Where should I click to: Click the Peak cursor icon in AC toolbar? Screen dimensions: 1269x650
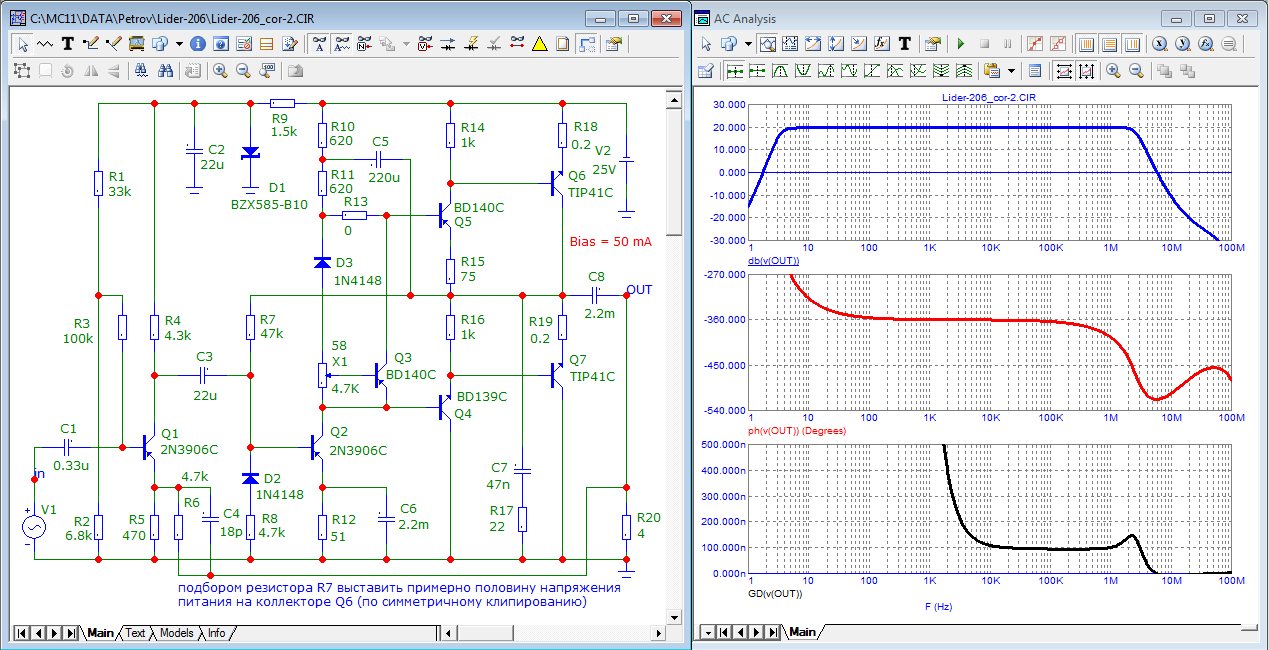coord(782,70)
